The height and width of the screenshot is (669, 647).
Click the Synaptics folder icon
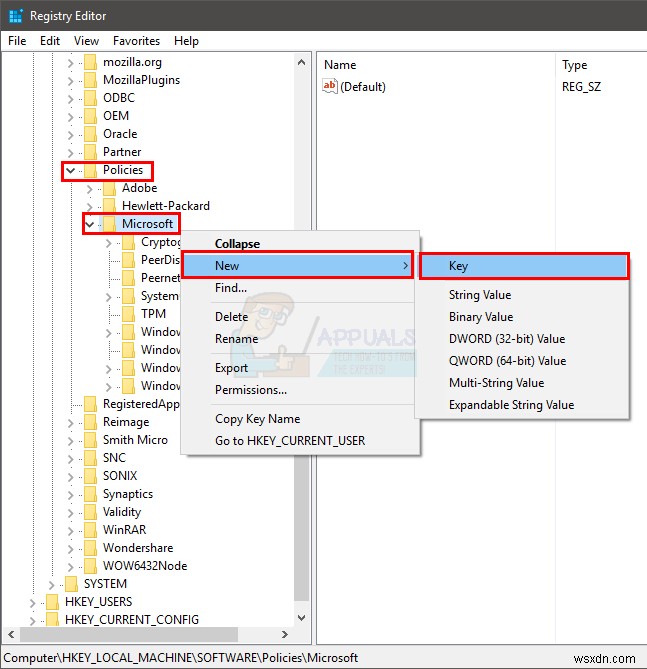[x=90, y=494]
